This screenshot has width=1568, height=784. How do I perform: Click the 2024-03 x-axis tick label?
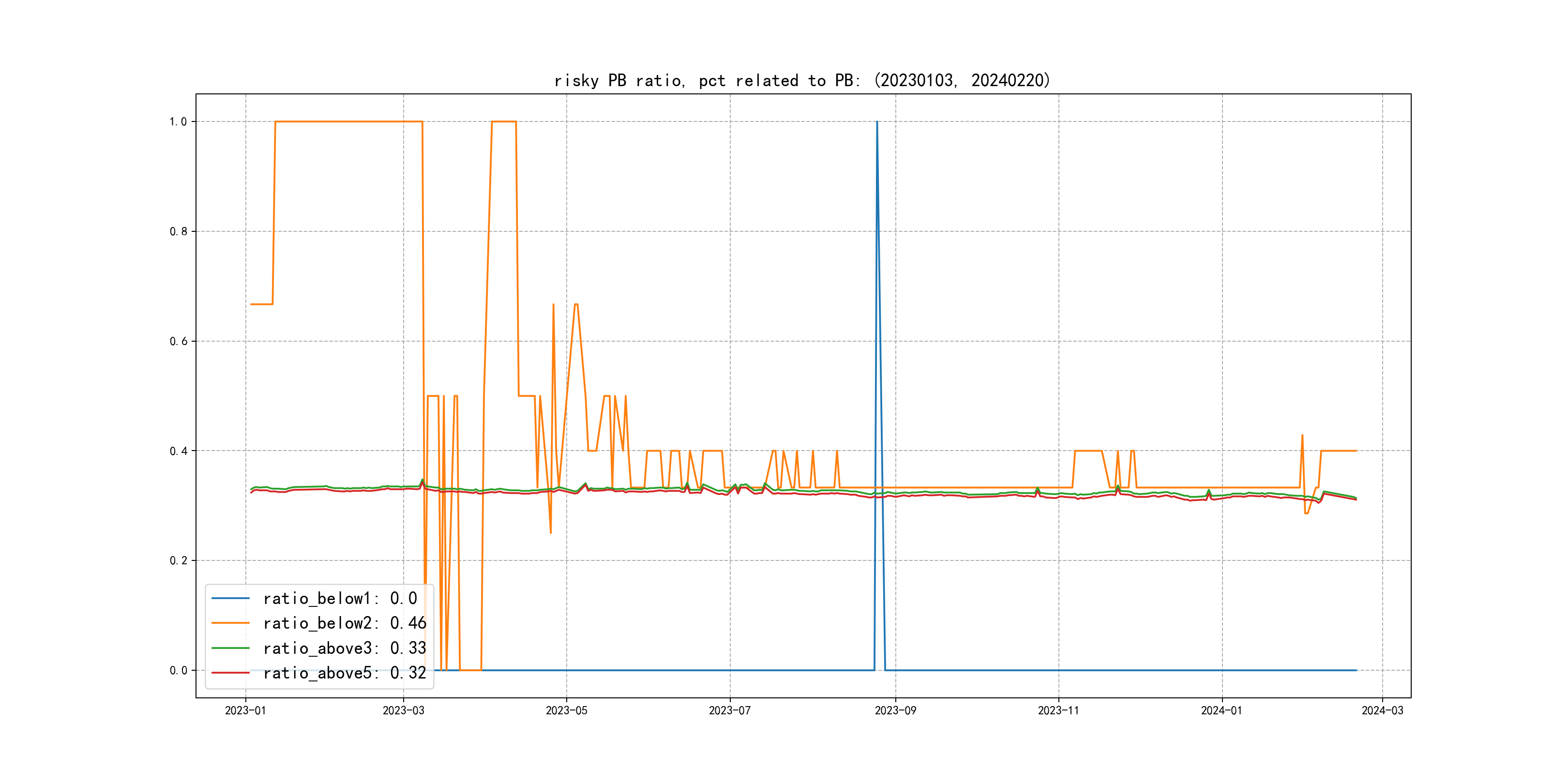pyautogui.click(x=1382, y=710)
